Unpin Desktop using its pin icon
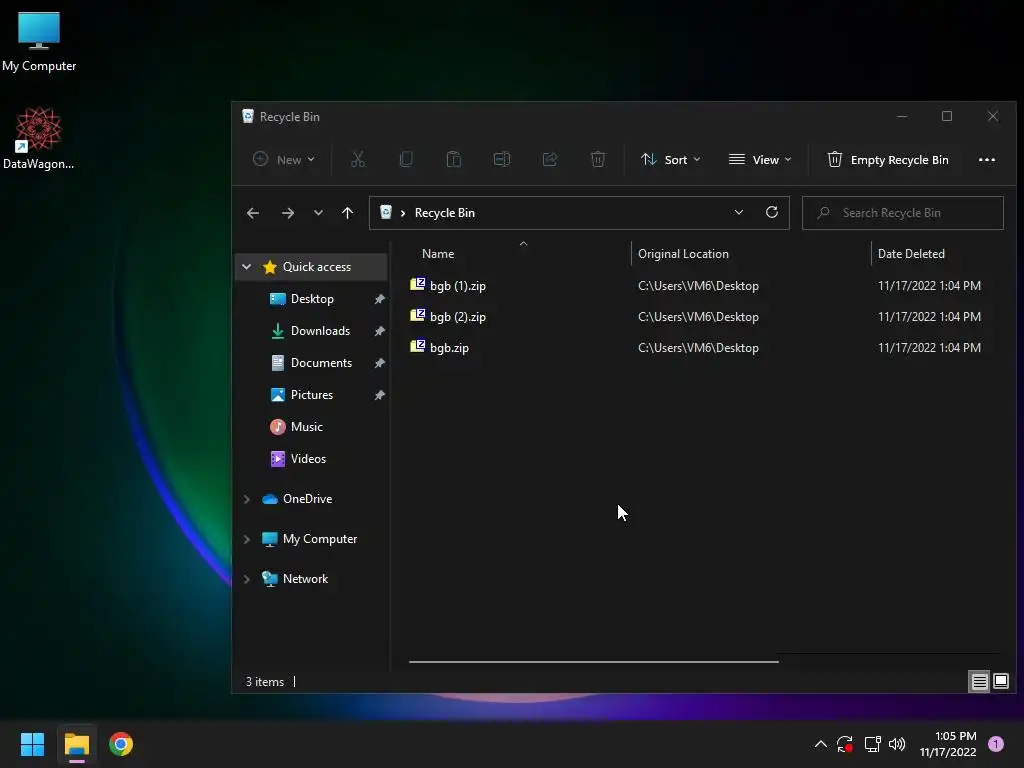Image resolution: width=1024 pixels, height=768 pixels. (379, 299)
